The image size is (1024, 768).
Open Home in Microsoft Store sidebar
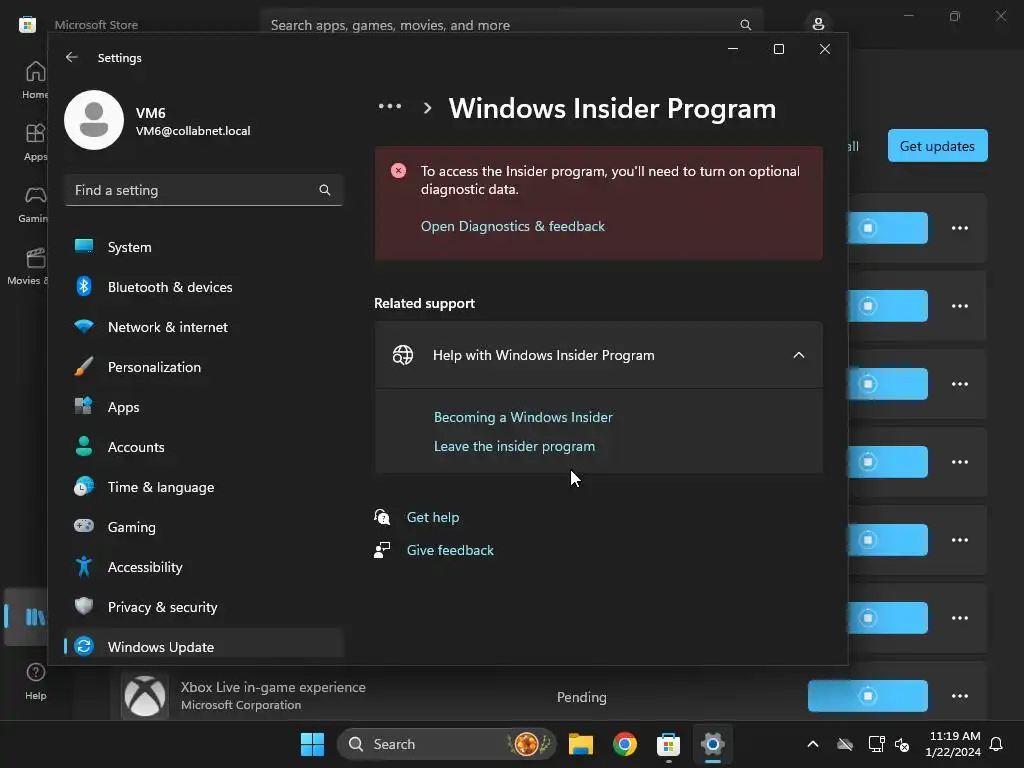(x=34, y=80)
